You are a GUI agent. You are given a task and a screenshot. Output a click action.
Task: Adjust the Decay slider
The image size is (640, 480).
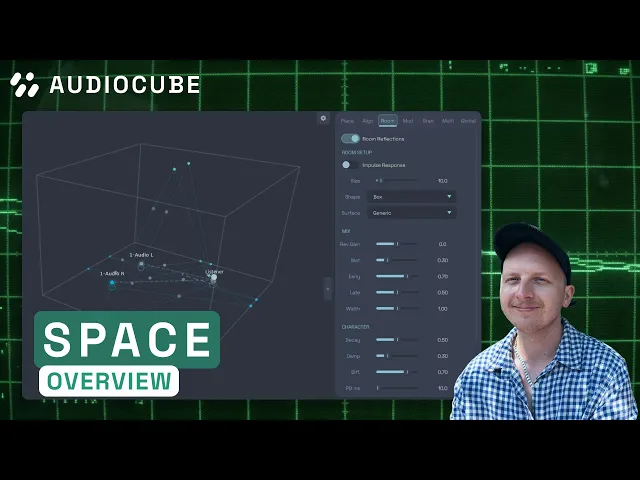click(x=397, y=340)
